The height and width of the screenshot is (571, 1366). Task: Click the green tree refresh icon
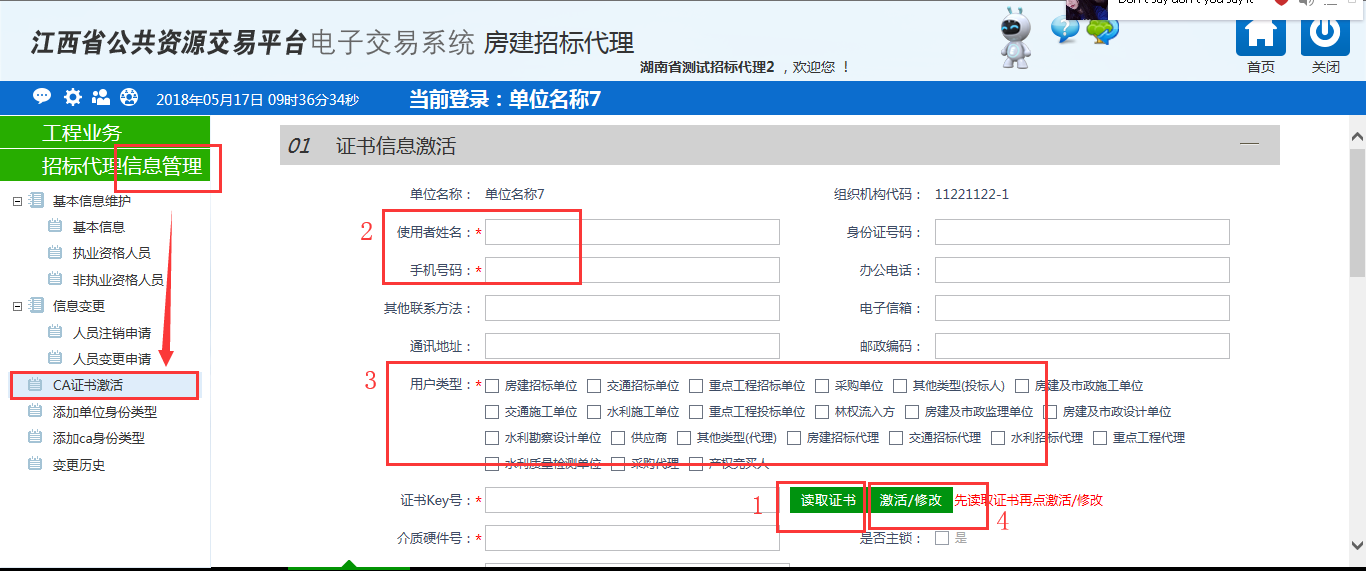[x=1103, y=30]
